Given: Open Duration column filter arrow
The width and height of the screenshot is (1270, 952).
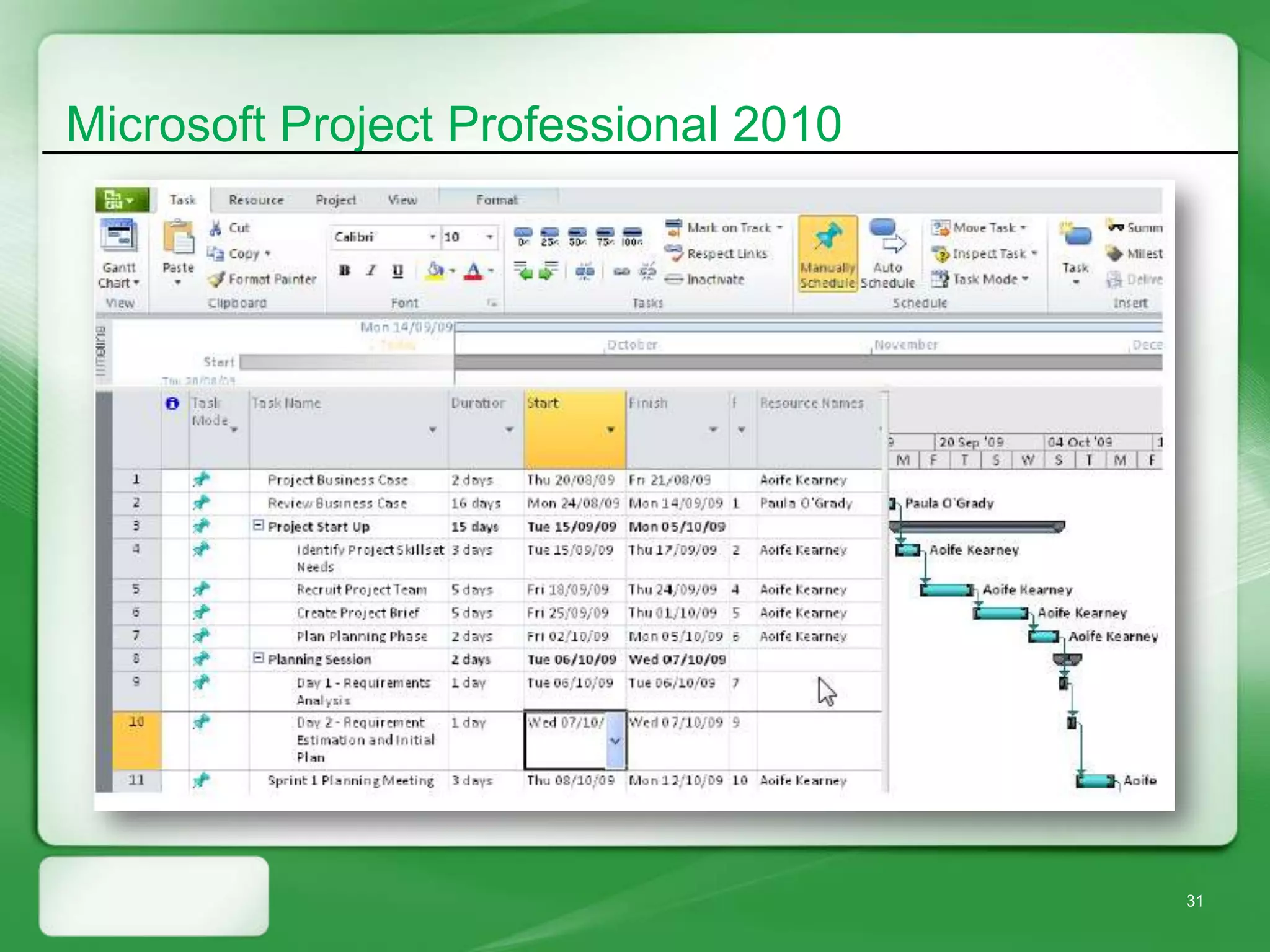Looking at the screenshot, I should coord(509,430).
